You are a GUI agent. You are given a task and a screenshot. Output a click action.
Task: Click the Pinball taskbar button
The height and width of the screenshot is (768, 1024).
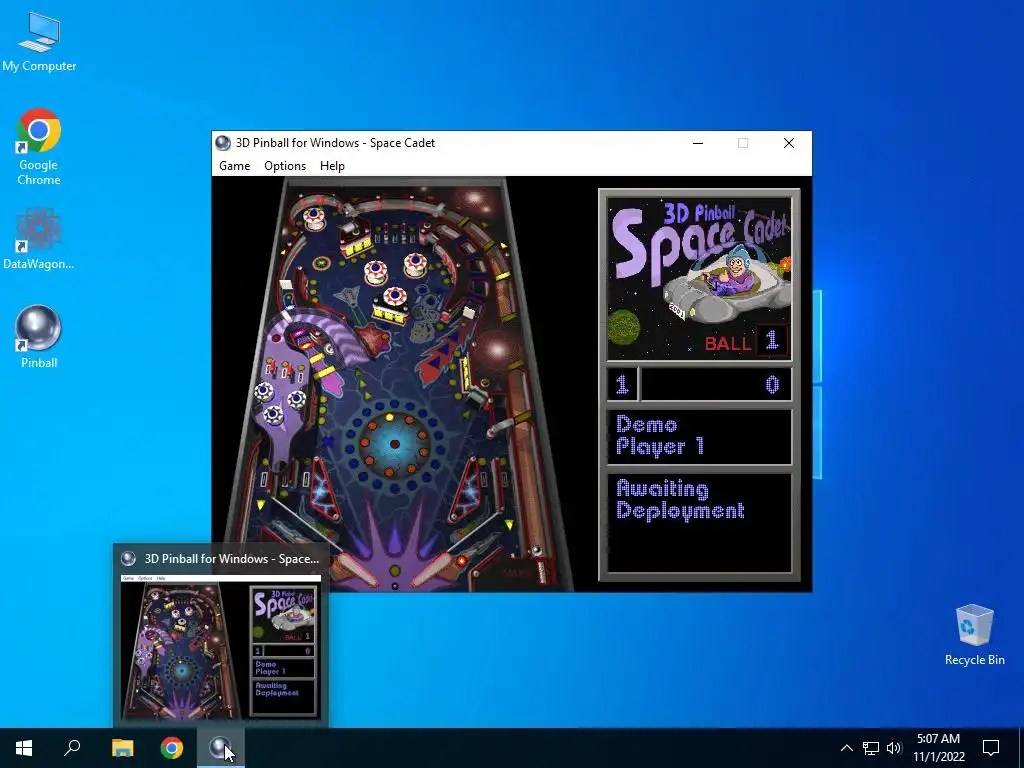point(221,748)
